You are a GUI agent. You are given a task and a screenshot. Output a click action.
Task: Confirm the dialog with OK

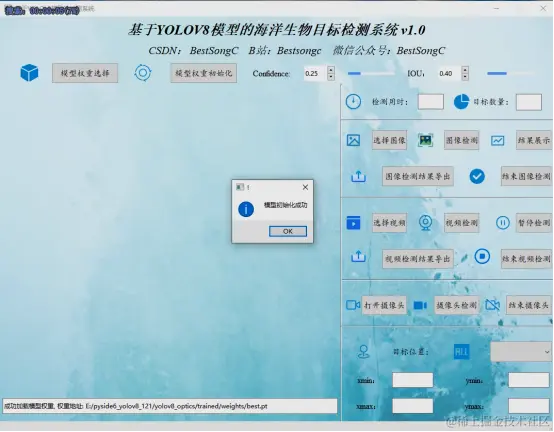[288, 231]
